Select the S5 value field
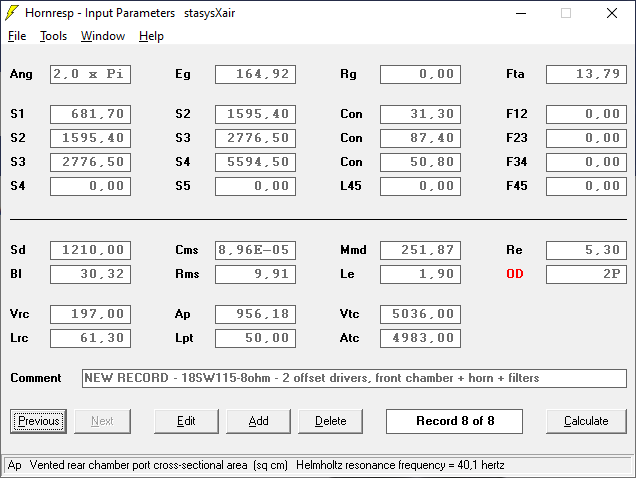Viewport: 636px width, 478px height. [x=256, y=186]
